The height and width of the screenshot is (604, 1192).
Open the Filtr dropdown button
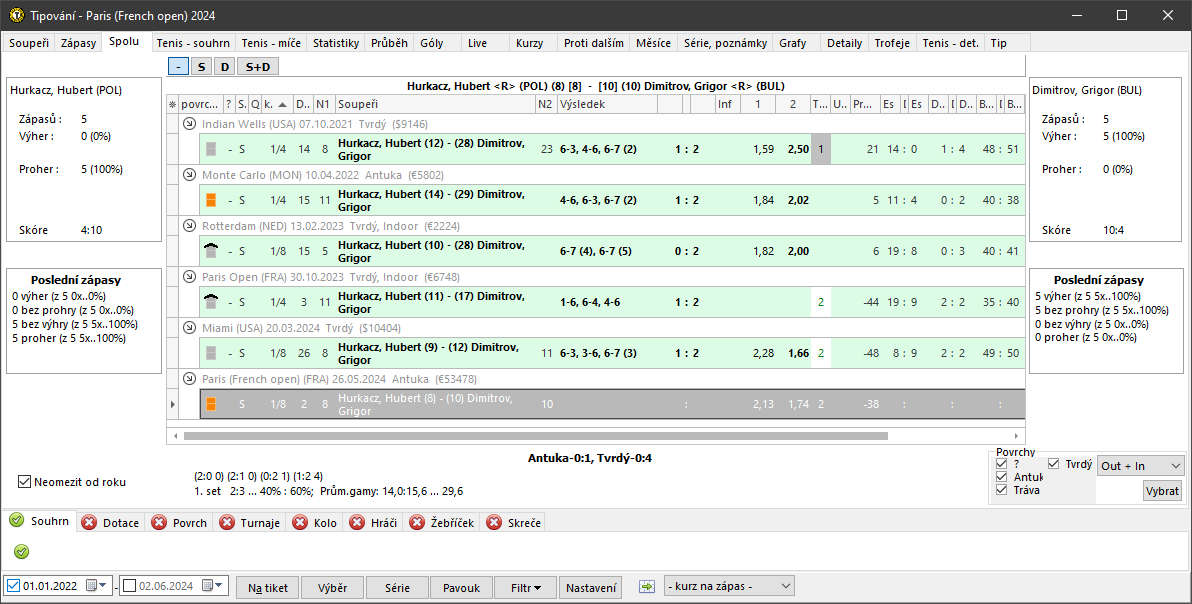pos(525,588)
